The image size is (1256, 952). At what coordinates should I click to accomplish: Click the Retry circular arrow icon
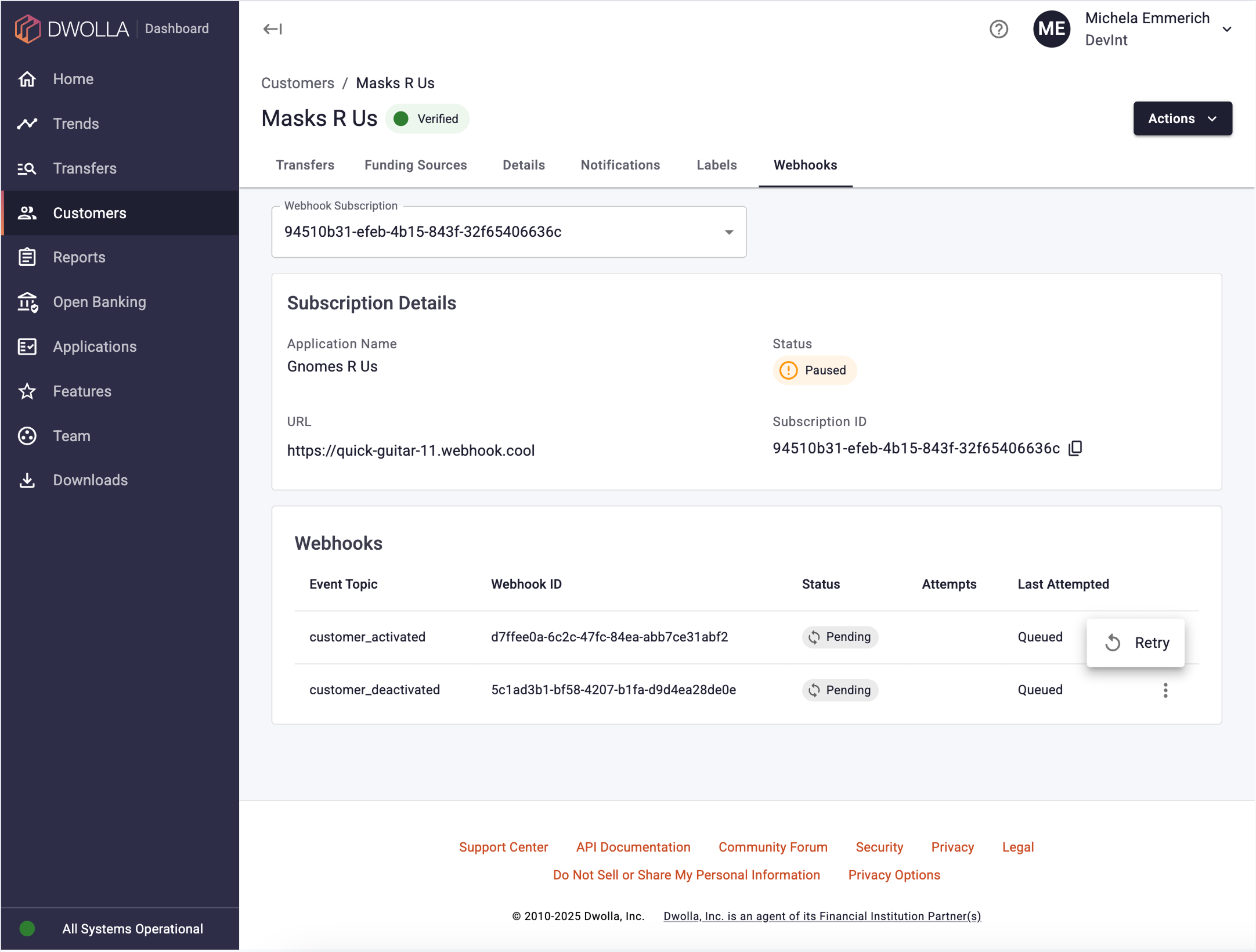1113,643
